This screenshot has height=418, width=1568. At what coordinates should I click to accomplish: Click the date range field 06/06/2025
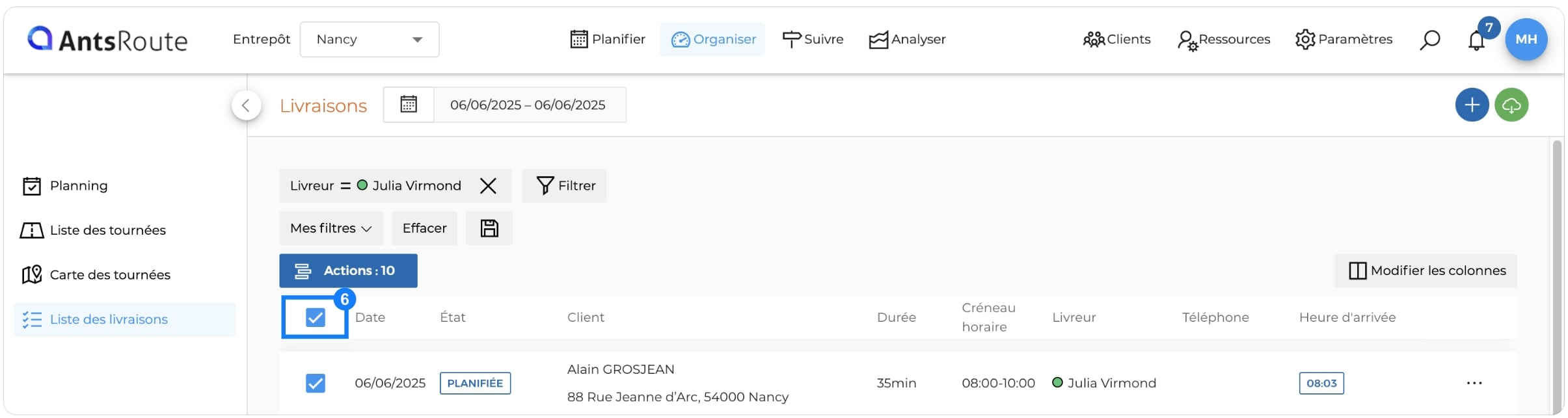529,105
